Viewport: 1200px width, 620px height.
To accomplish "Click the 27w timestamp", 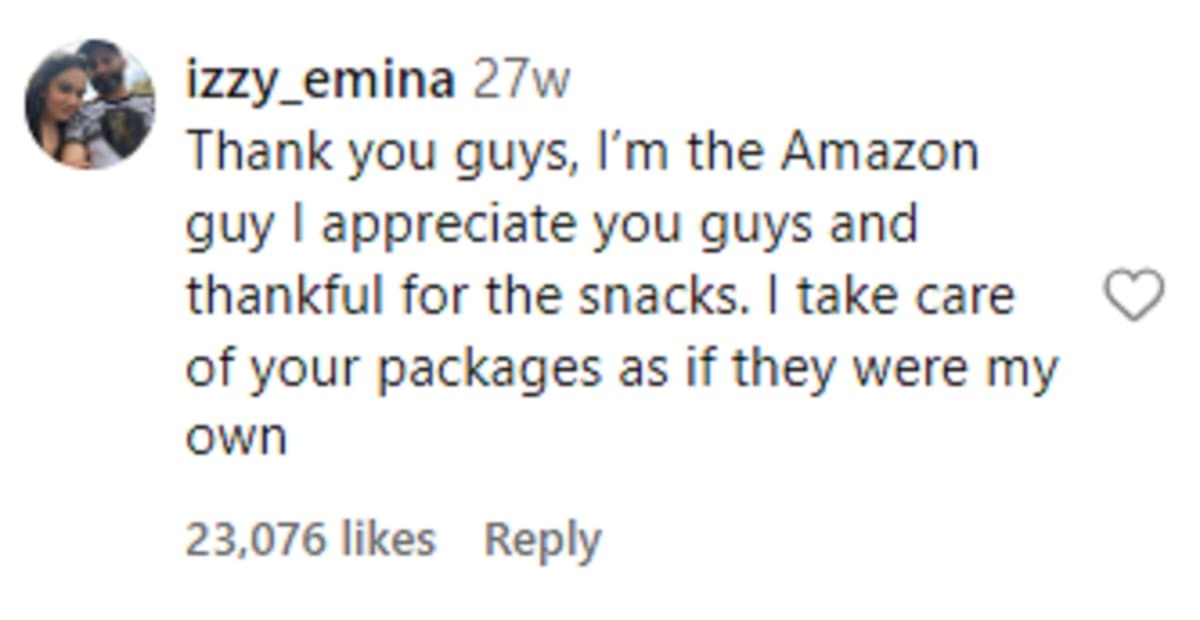I will point(520,81).
